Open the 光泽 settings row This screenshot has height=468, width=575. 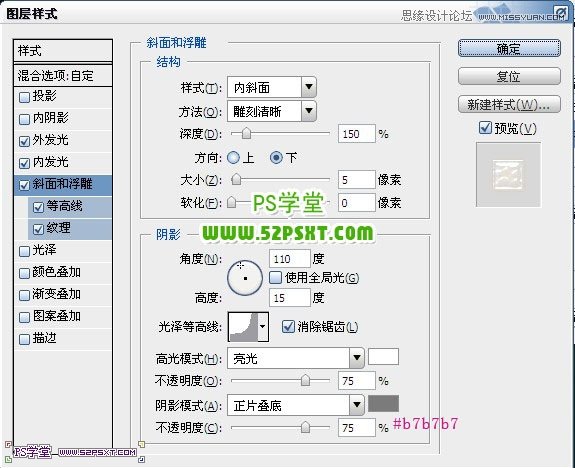(63, 251)
